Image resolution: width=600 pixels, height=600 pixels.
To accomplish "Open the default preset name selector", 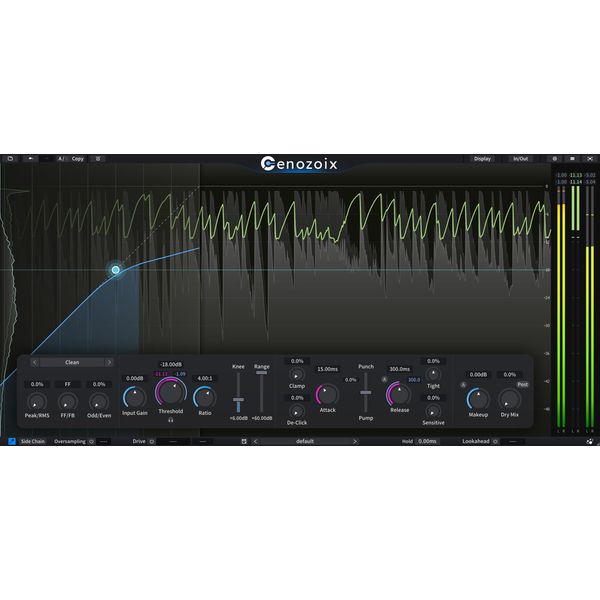I will (305, 441).
